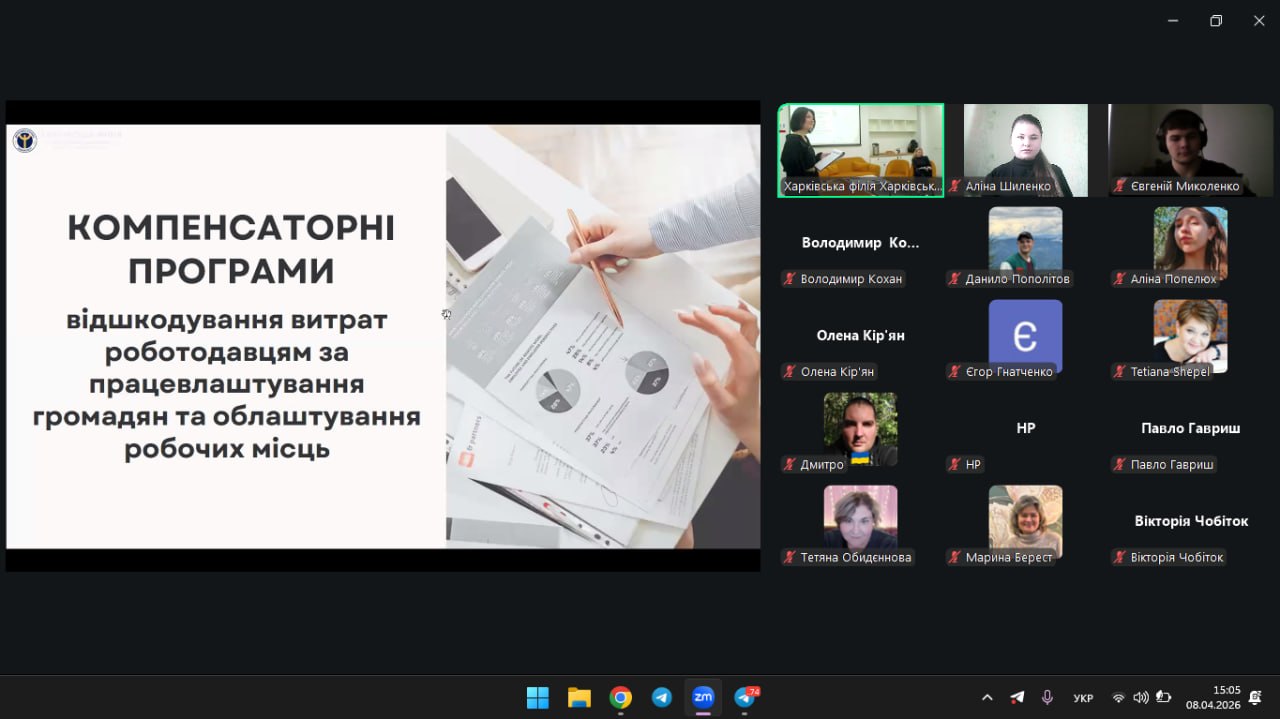The height and width of the screenshot is (719, 1280).
Task: Click the shared Компенсаторні програми slide
Action: coord(383,336)
